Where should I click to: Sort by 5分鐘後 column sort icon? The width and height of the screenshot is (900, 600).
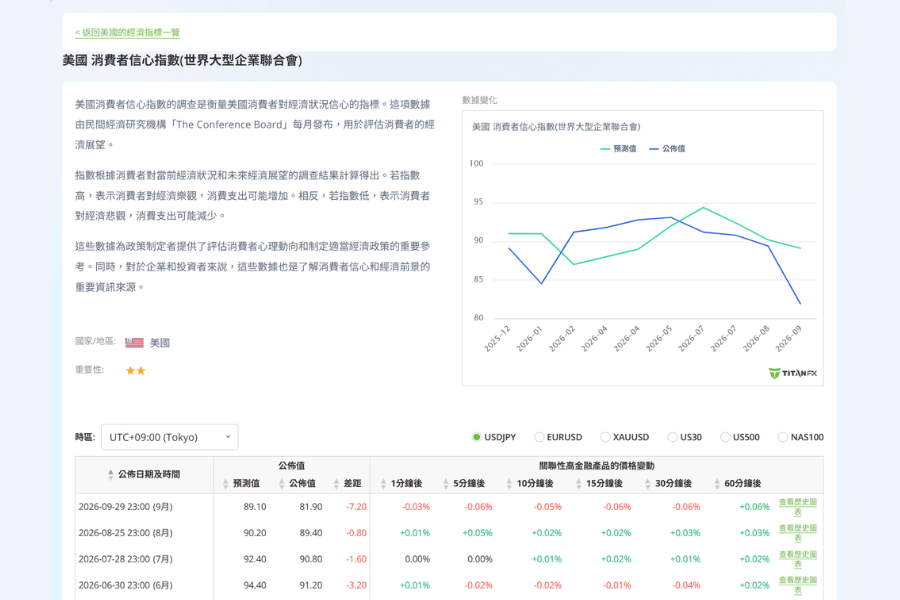445,484
